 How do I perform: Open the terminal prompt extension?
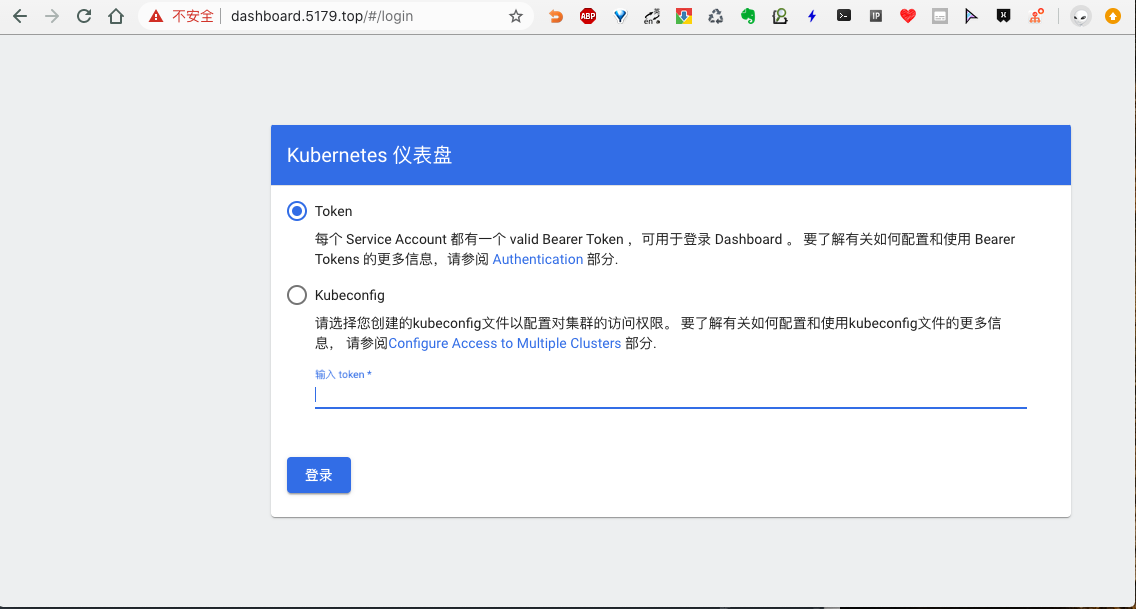click(x=844, y=15)
